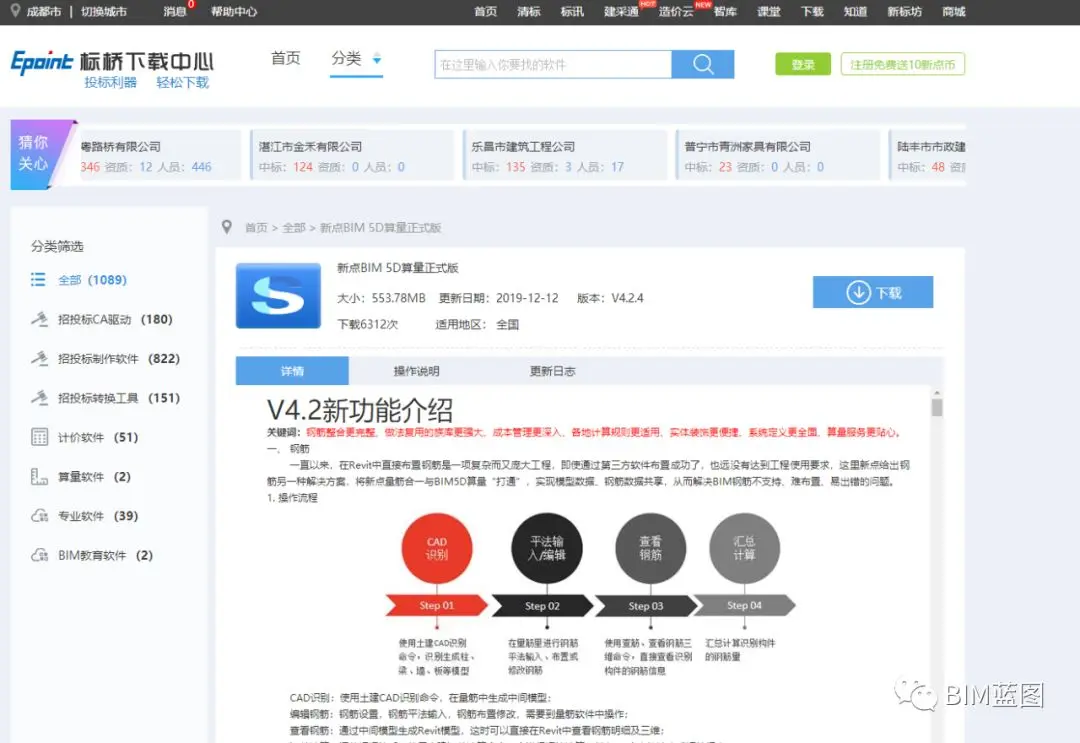Open the 乐昌市建筑工程公司 card
This screenshot has width=1080, height=743.
pos(565,156)
